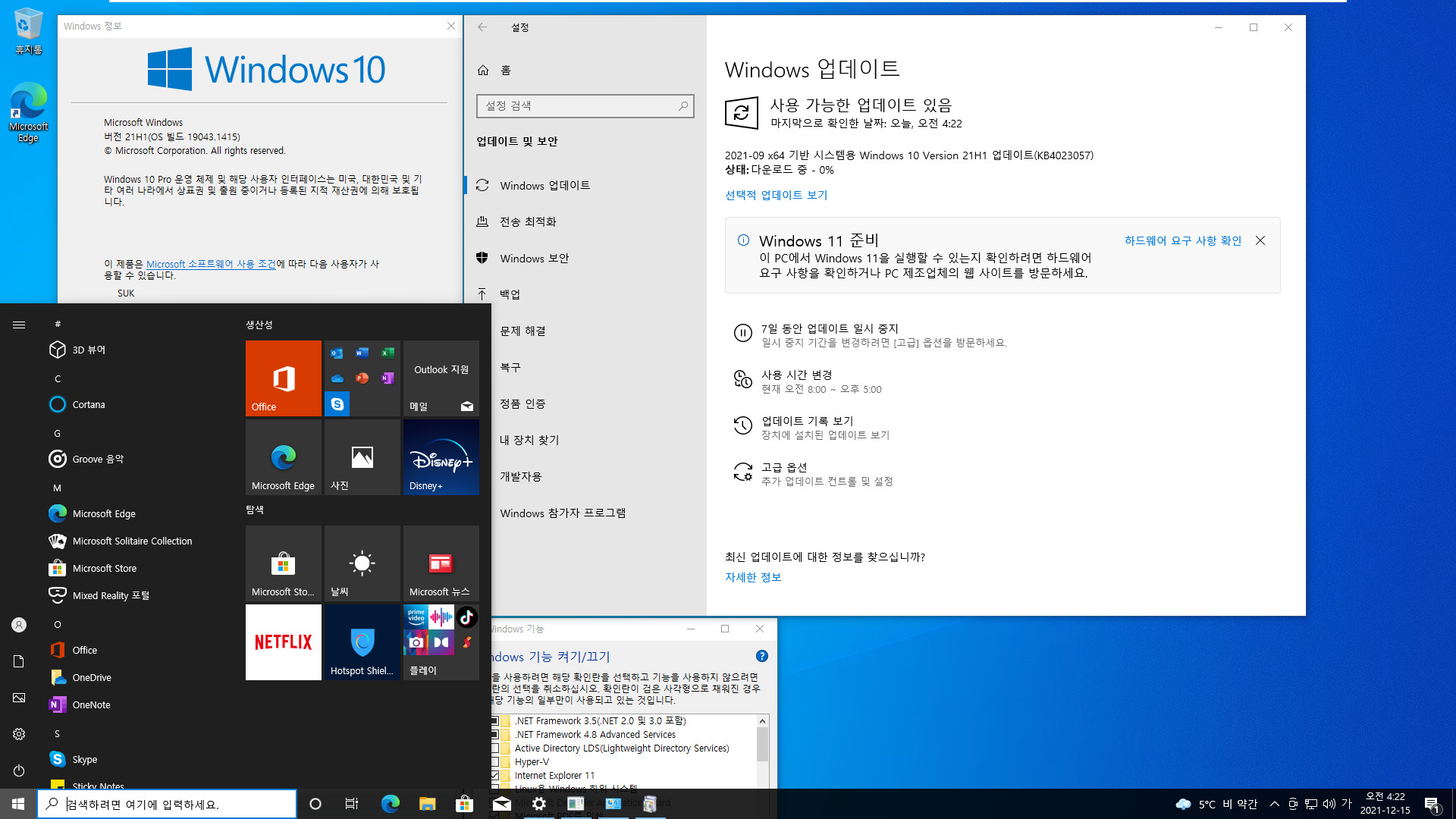Screen dimensions: 1456x819
Task: Open 고급 옵션 in Windows Update
Action: (784, 467)
